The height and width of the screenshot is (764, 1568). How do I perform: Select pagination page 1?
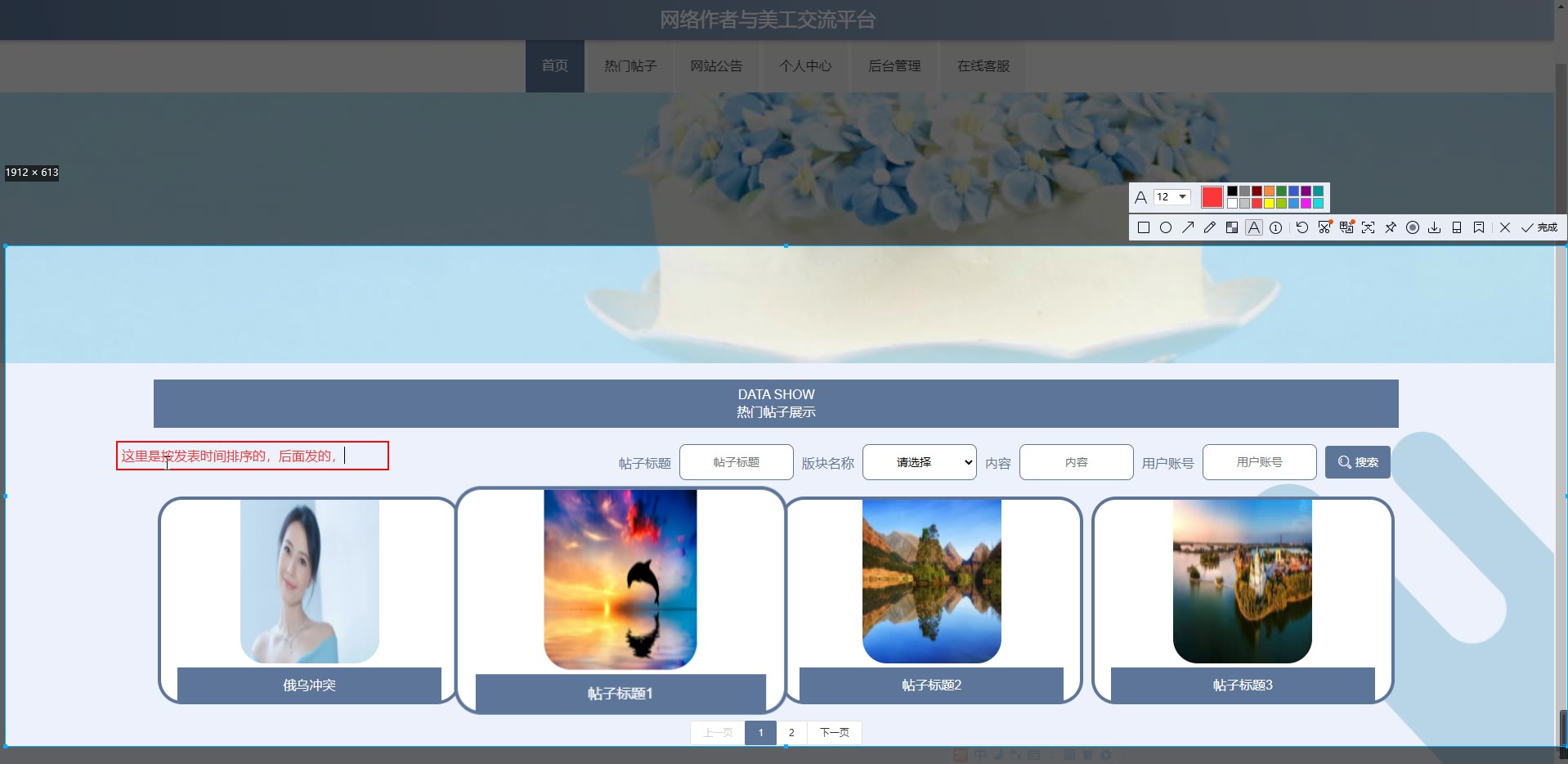(760, 733)
